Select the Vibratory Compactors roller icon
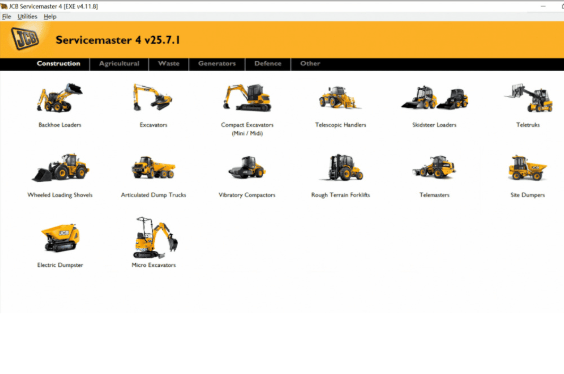The height and width of the screenshot is (374, 564). pyautogui.click(x=247, y=167)
